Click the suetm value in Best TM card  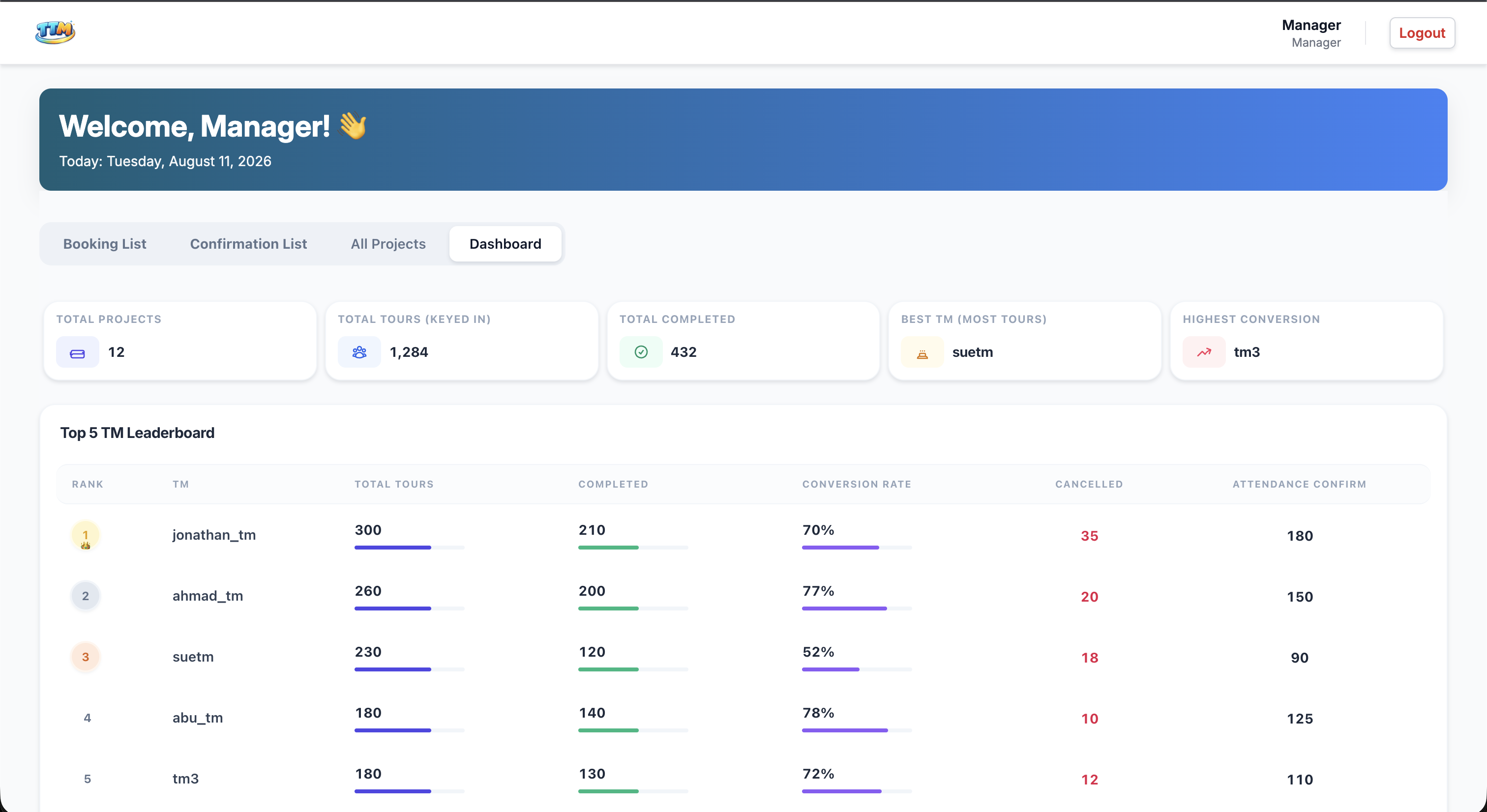973,352
